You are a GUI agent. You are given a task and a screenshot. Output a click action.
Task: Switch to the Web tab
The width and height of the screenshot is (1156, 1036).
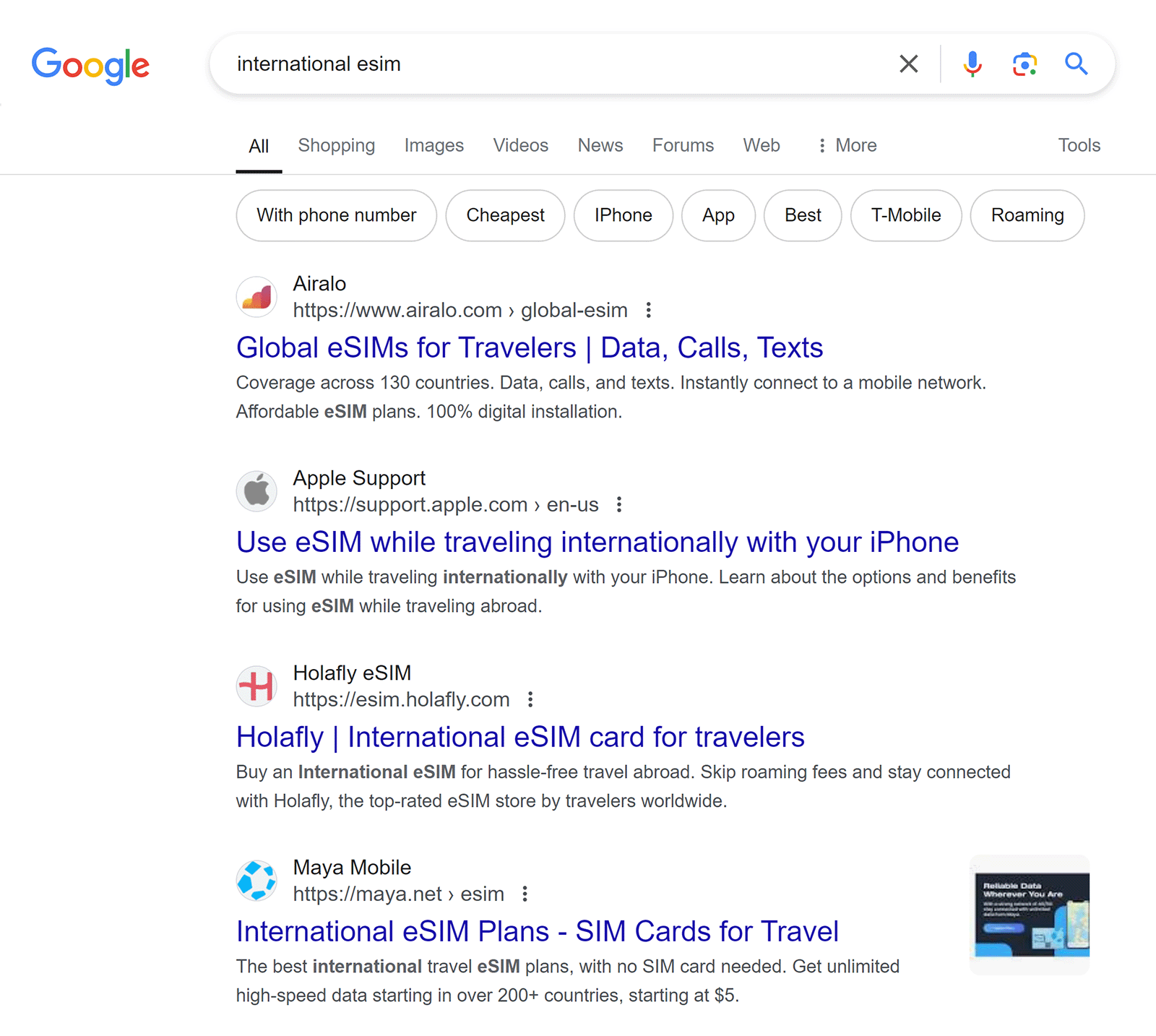tap(762, 145)
